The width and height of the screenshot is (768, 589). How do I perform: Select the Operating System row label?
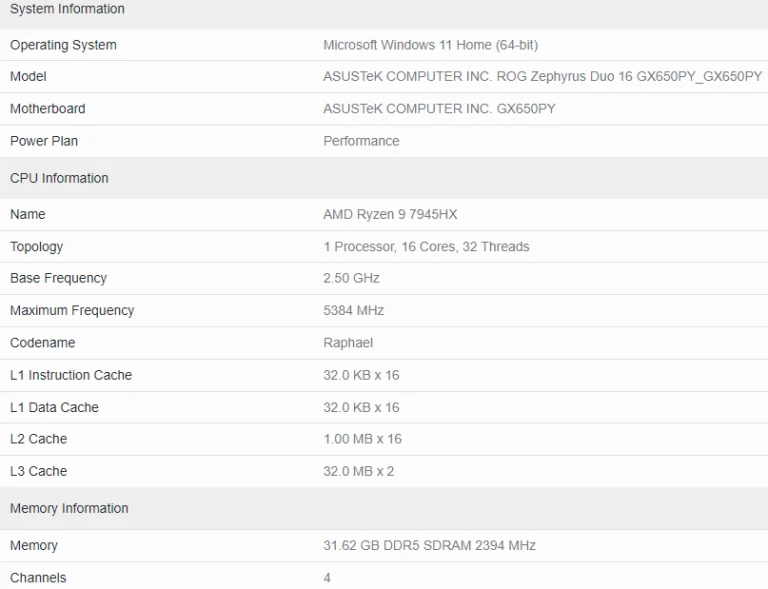tap(63, 45)
